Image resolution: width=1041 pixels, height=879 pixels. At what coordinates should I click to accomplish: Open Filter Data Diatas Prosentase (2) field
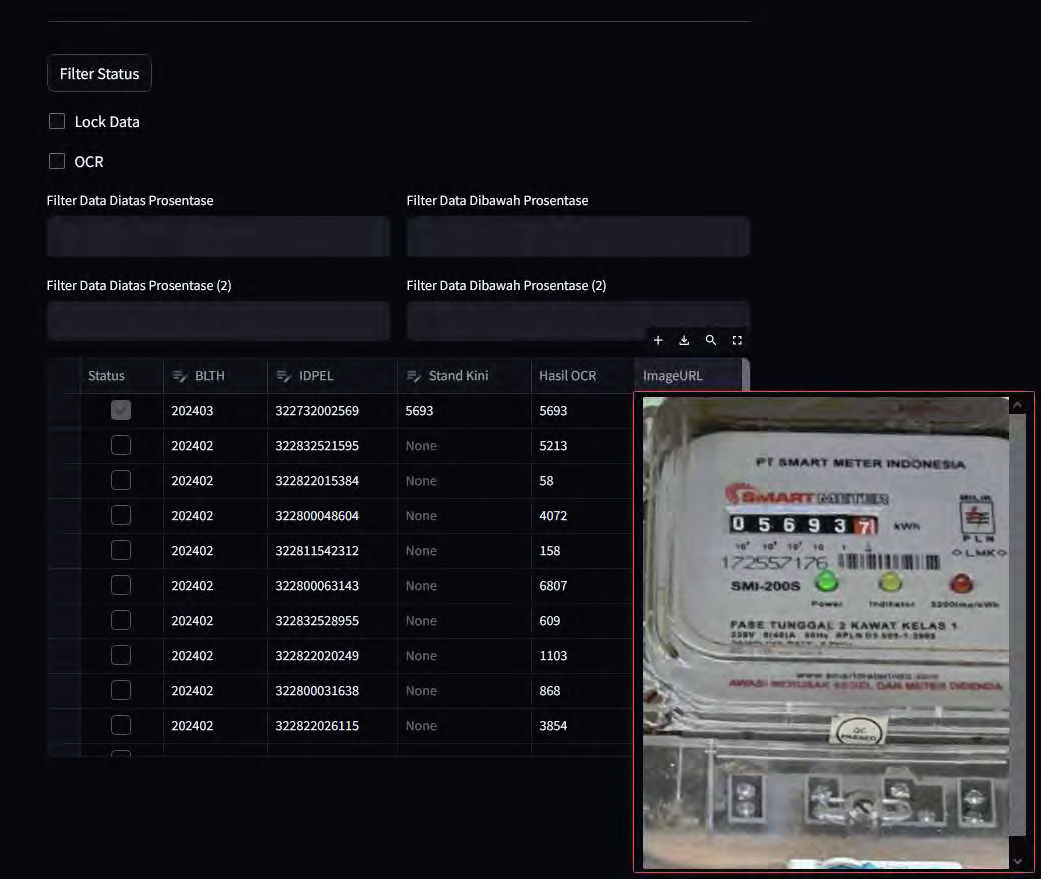[218, 322]
